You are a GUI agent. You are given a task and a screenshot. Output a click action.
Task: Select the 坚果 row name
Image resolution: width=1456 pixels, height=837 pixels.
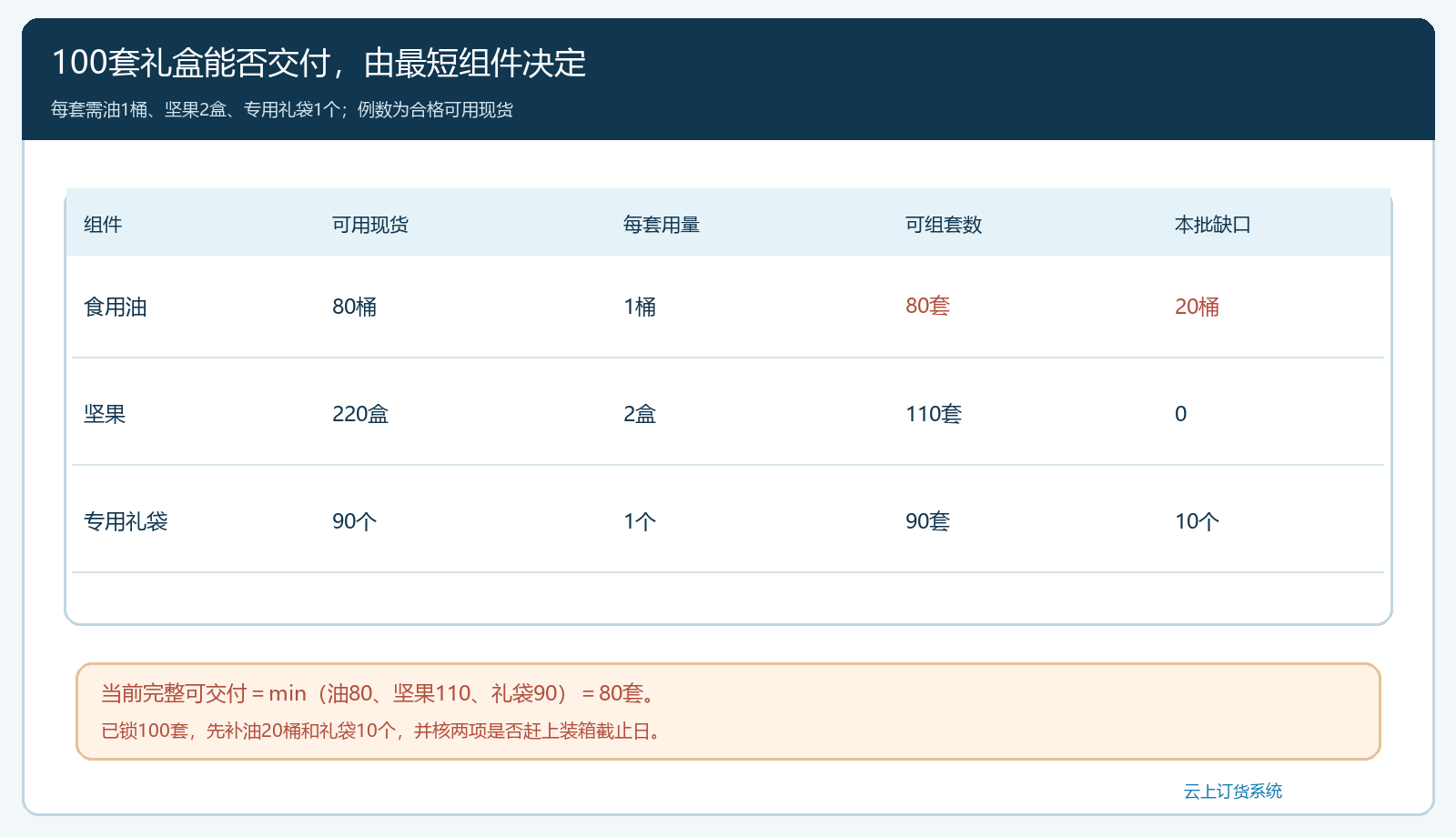pos(105,414)
